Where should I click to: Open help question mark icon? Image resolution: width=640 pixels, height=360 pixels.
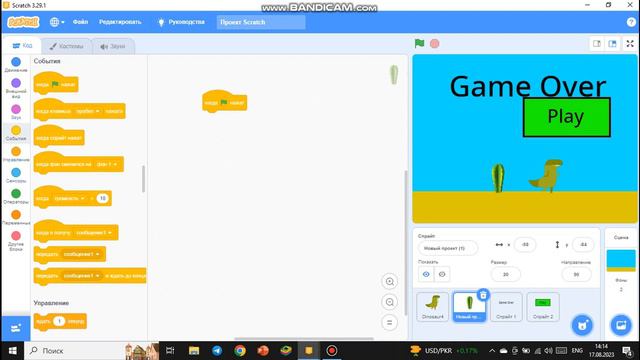click(x=631, y=22)
